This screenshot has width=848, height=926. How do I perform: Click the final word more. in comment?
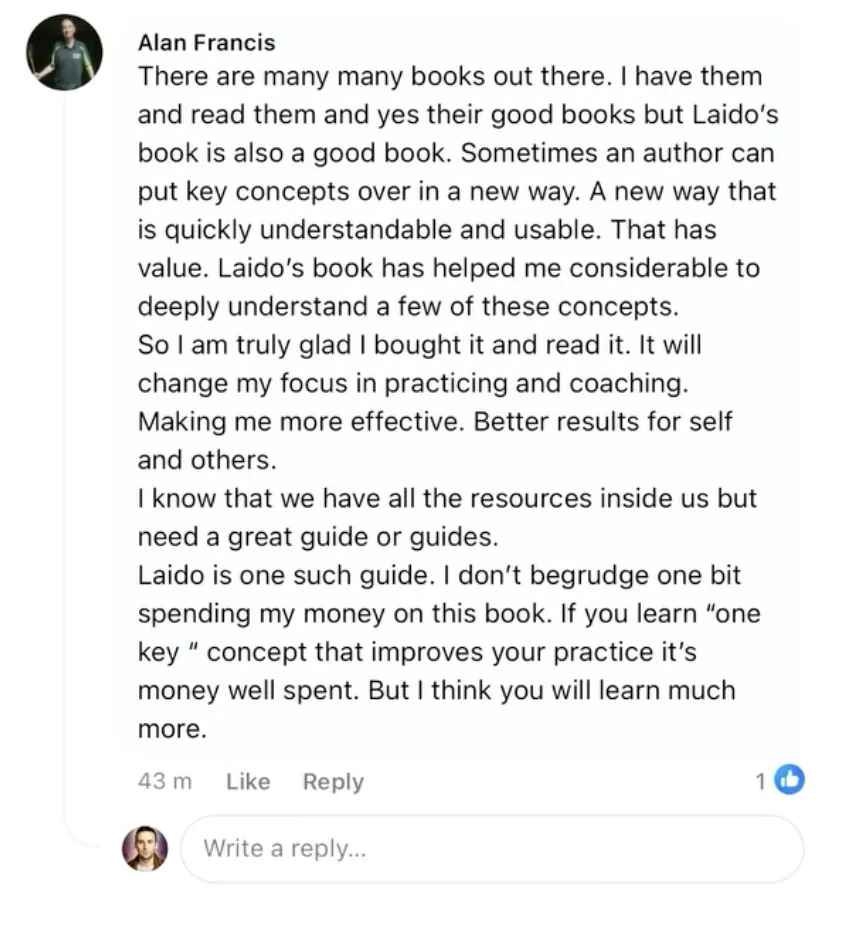pos(172,729)
